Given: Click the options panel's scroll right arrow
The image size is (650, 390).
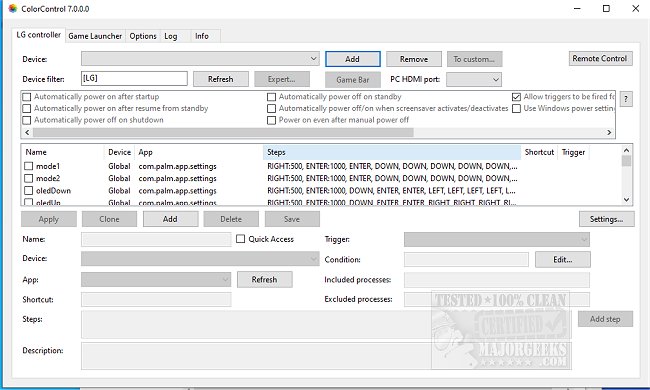Looking at the screenshot, I should tap(609, 132).
